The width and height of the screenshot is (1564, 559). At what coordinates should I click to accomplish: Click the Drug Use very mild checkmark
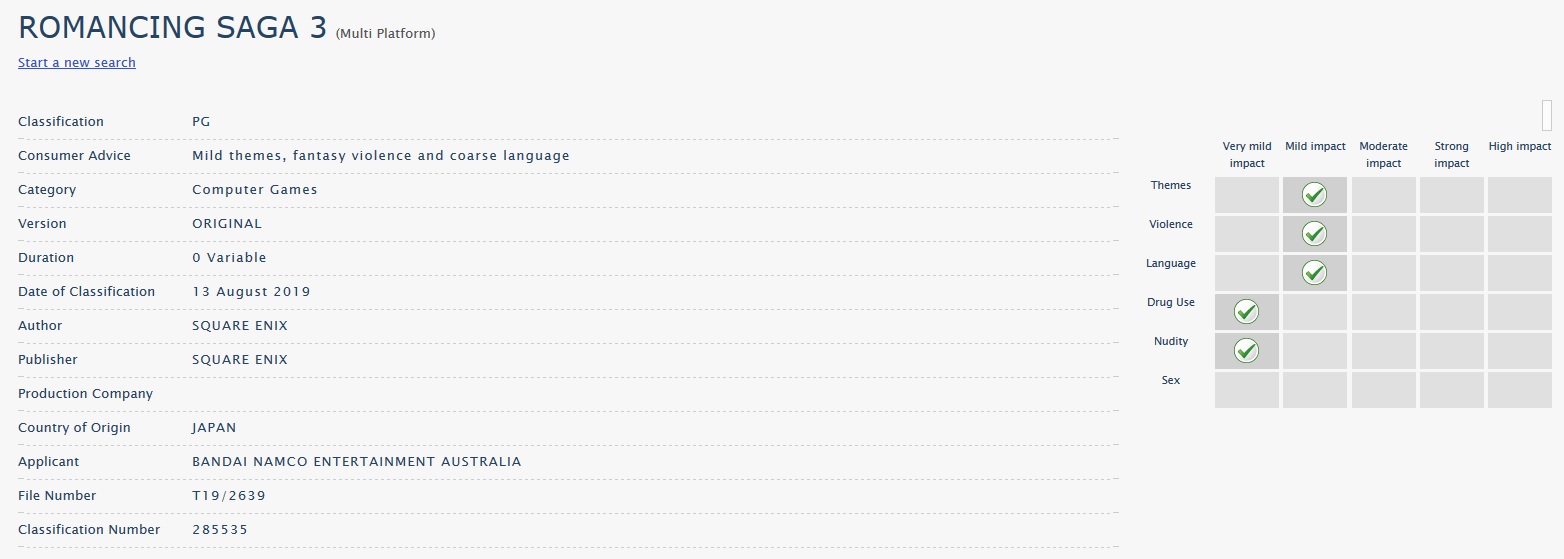tap(1246, 312)
